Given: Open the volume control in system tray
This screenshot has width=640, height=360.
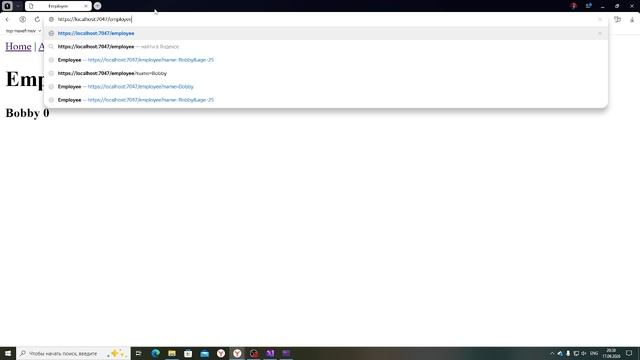Looking at the screenshot, I should pyautogui.click(x=584, y=353).
